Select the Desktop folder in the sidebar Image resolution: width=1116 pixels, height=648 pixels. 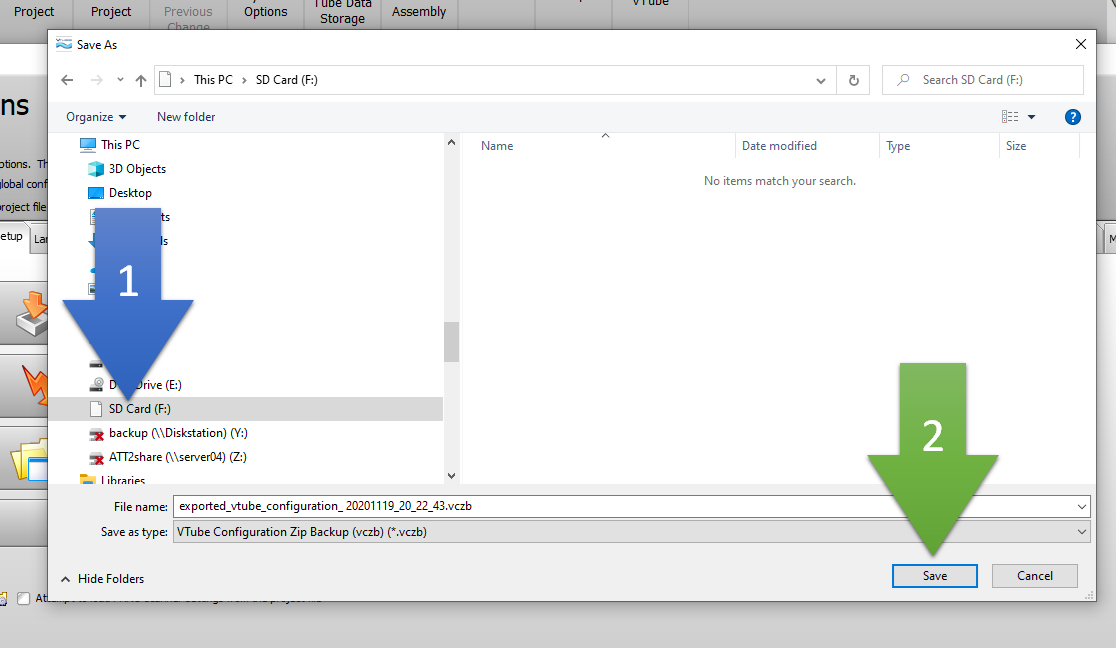[x=130, y=193]
